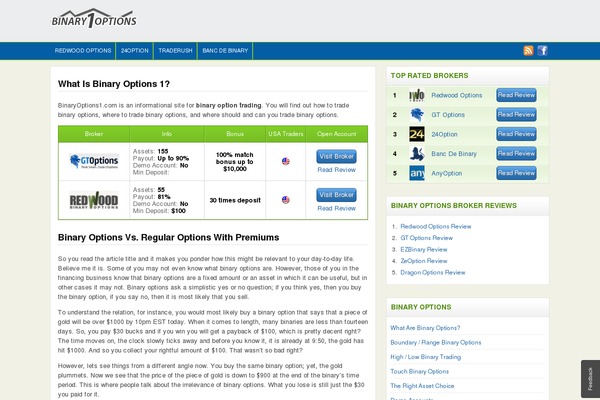Open the Redwood Options navigation tab

[x=83, y=51]
